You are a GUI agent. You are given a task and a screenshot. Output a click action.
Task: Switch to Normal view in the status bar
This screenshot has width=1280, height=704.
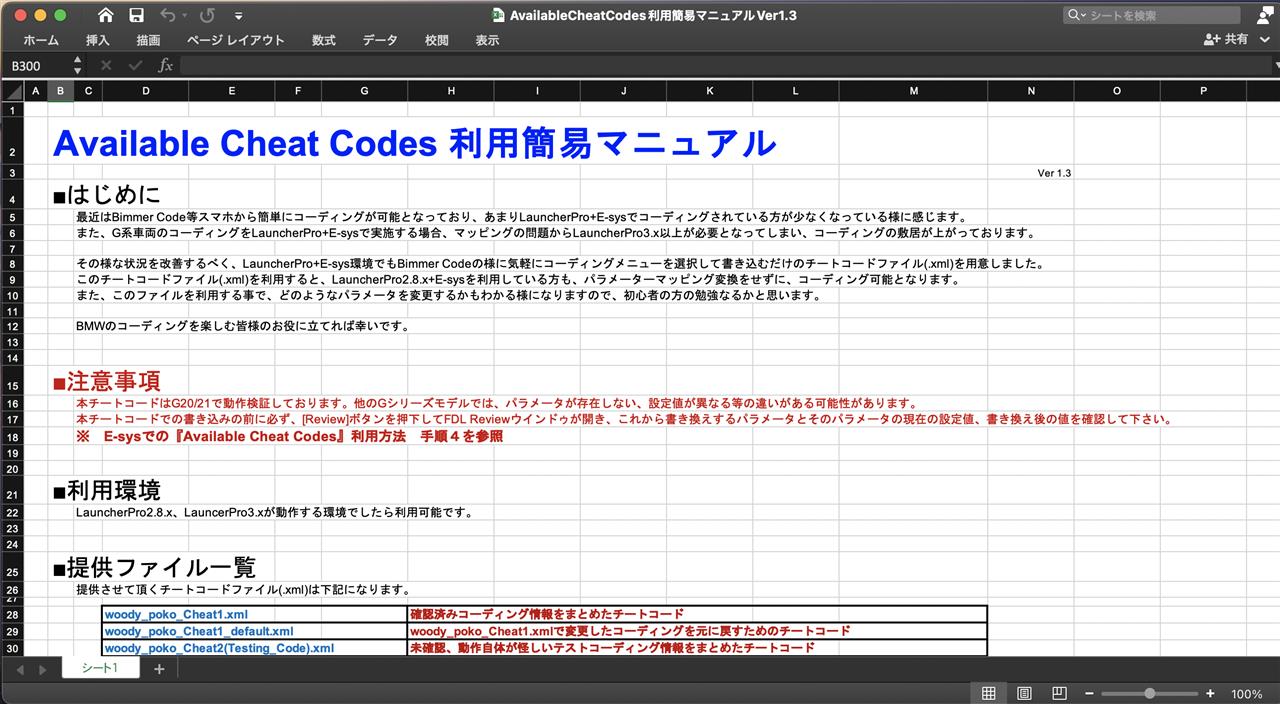(x=988, y=693)
